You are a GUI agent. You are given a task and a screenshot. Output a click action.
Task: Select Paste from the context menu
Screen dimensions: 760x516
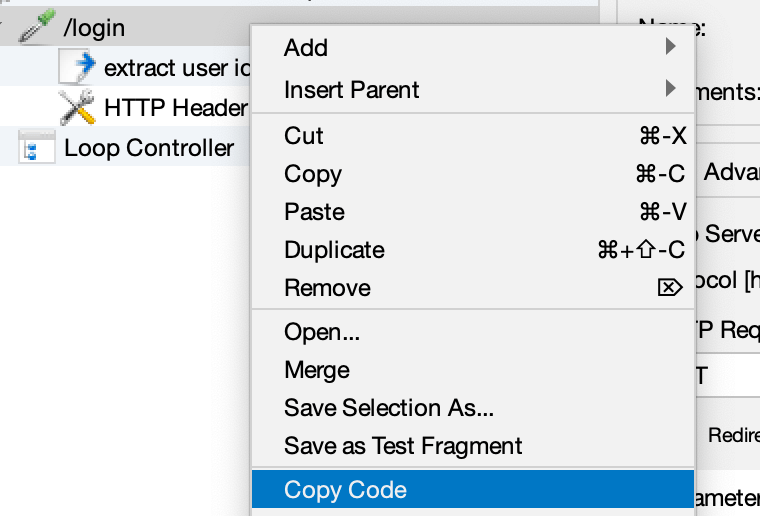[x=314, y=211]
